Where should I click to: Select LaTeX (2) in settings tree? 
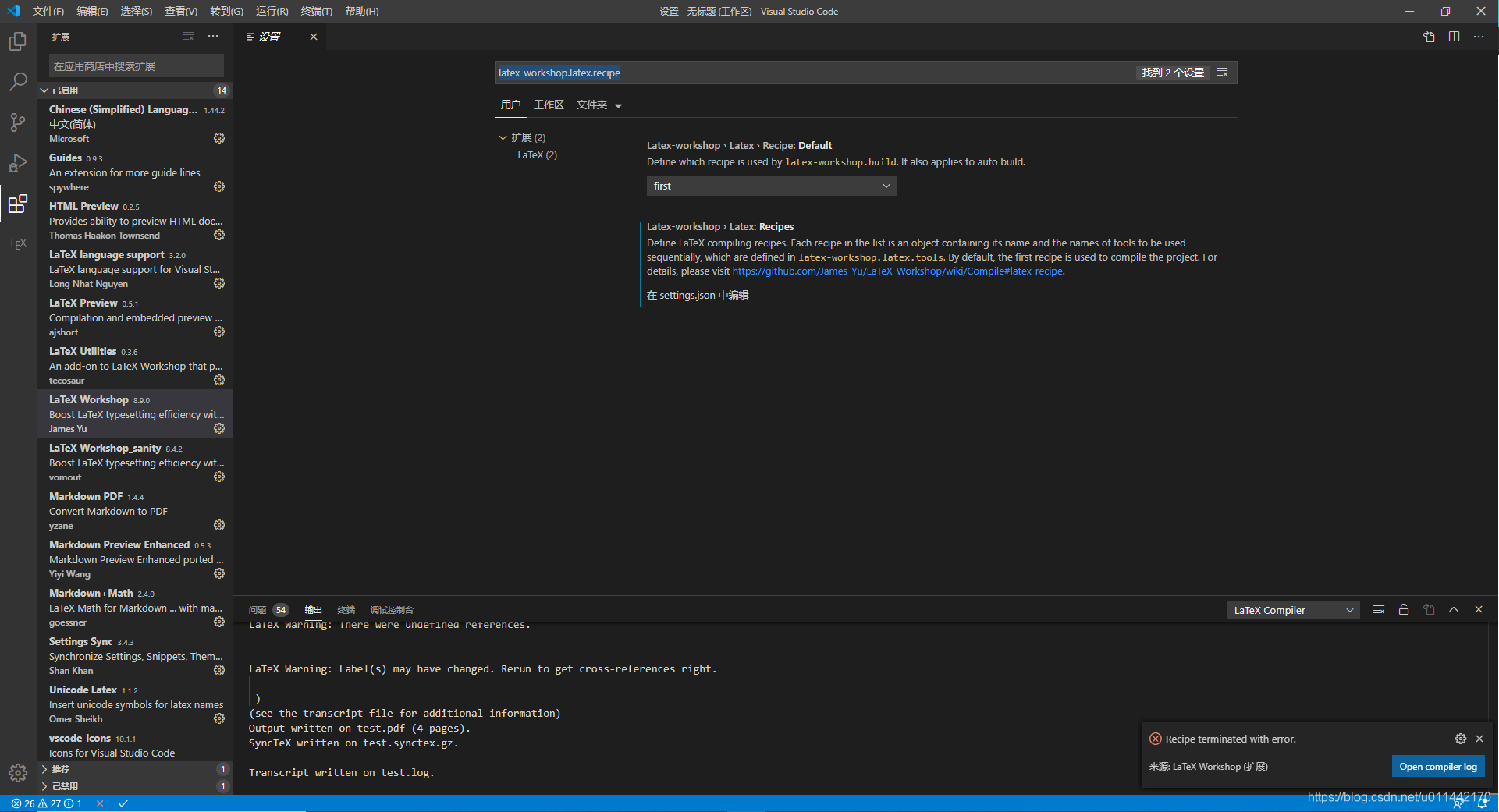point(538,154)
